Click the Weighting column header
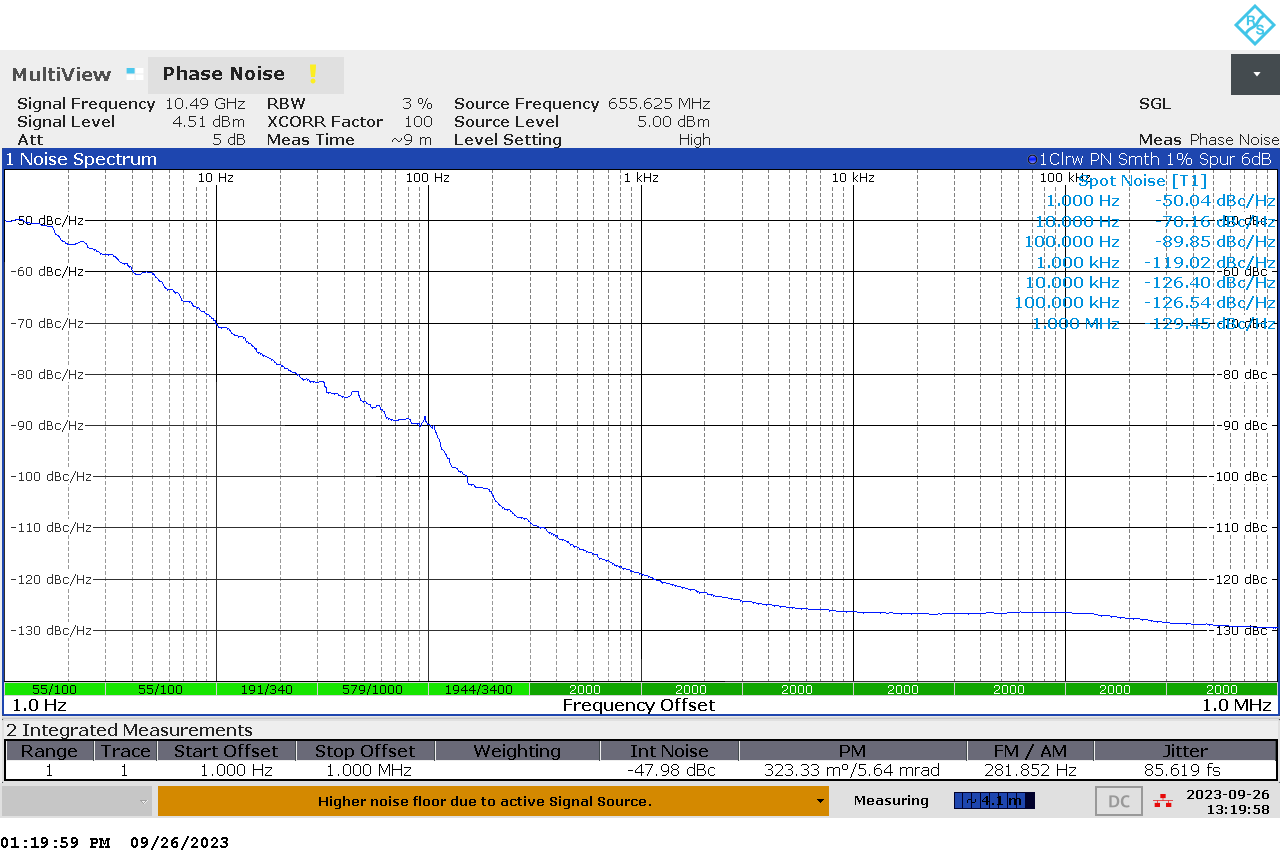Viewport: 1280px width, 868px height. coord(517,751)
